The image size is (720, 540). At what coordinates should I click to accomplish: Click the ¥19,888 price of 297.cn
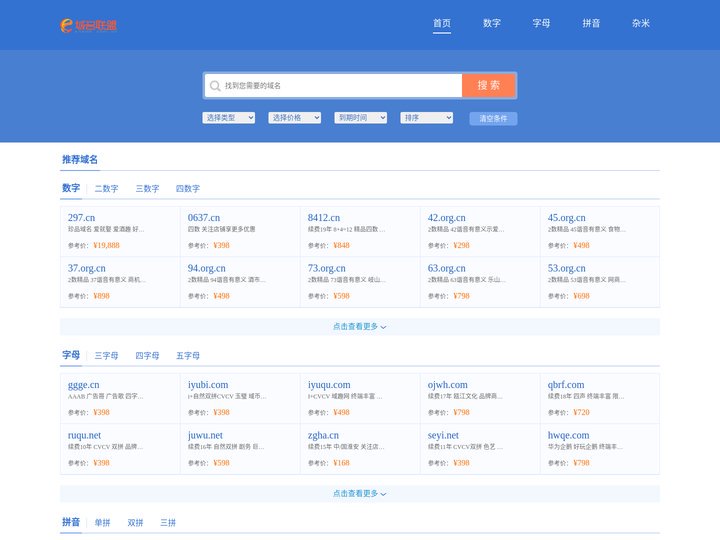106,245
